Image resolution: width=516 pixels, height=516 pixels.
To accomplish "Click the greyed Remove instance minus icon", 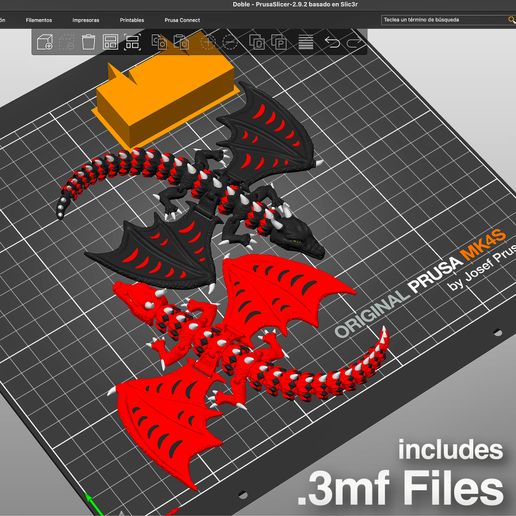I will click(x=230, y=43).
